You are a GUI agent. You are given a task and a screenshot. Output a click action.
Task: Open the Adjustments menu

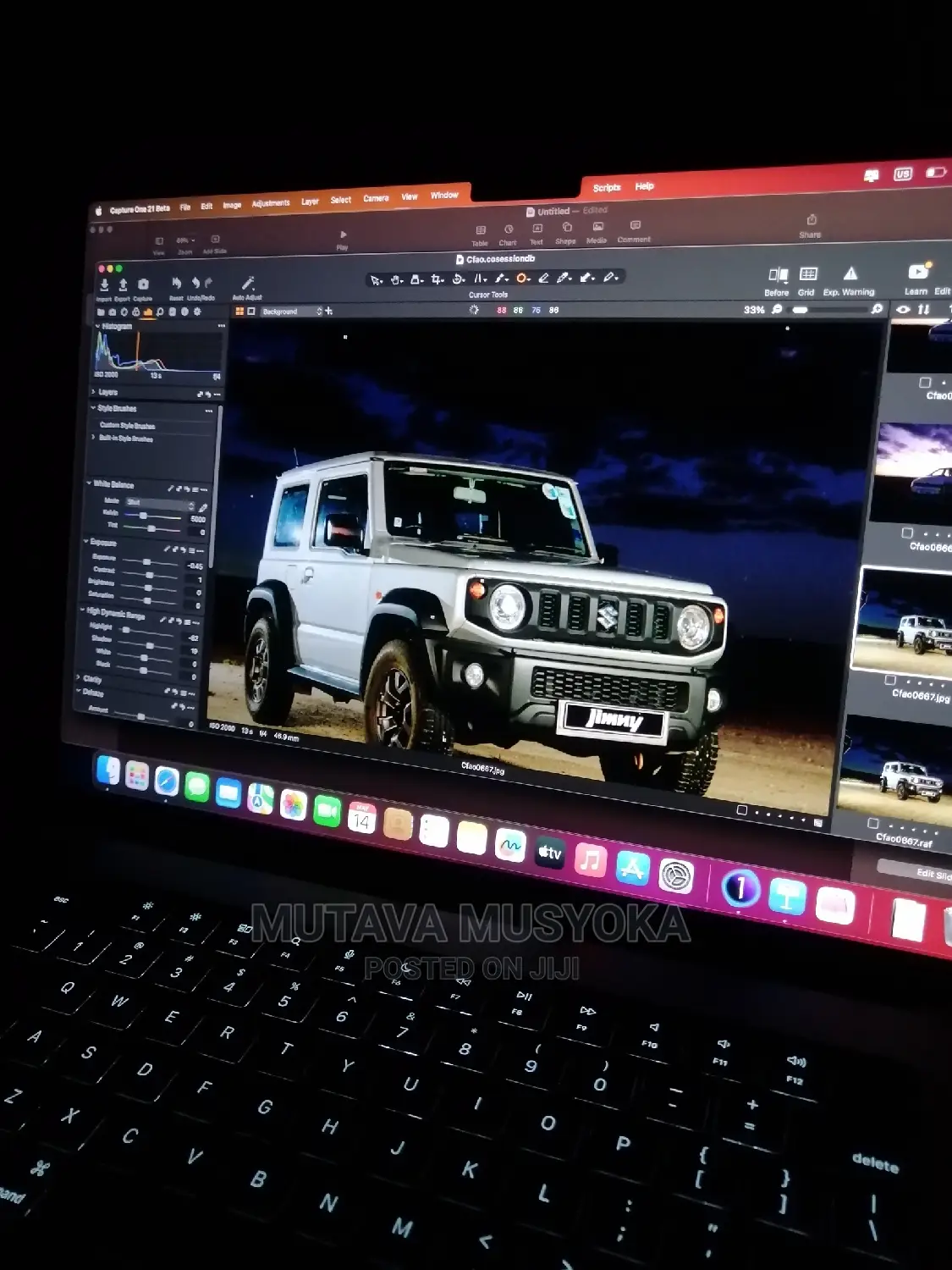tap(271, 203)
